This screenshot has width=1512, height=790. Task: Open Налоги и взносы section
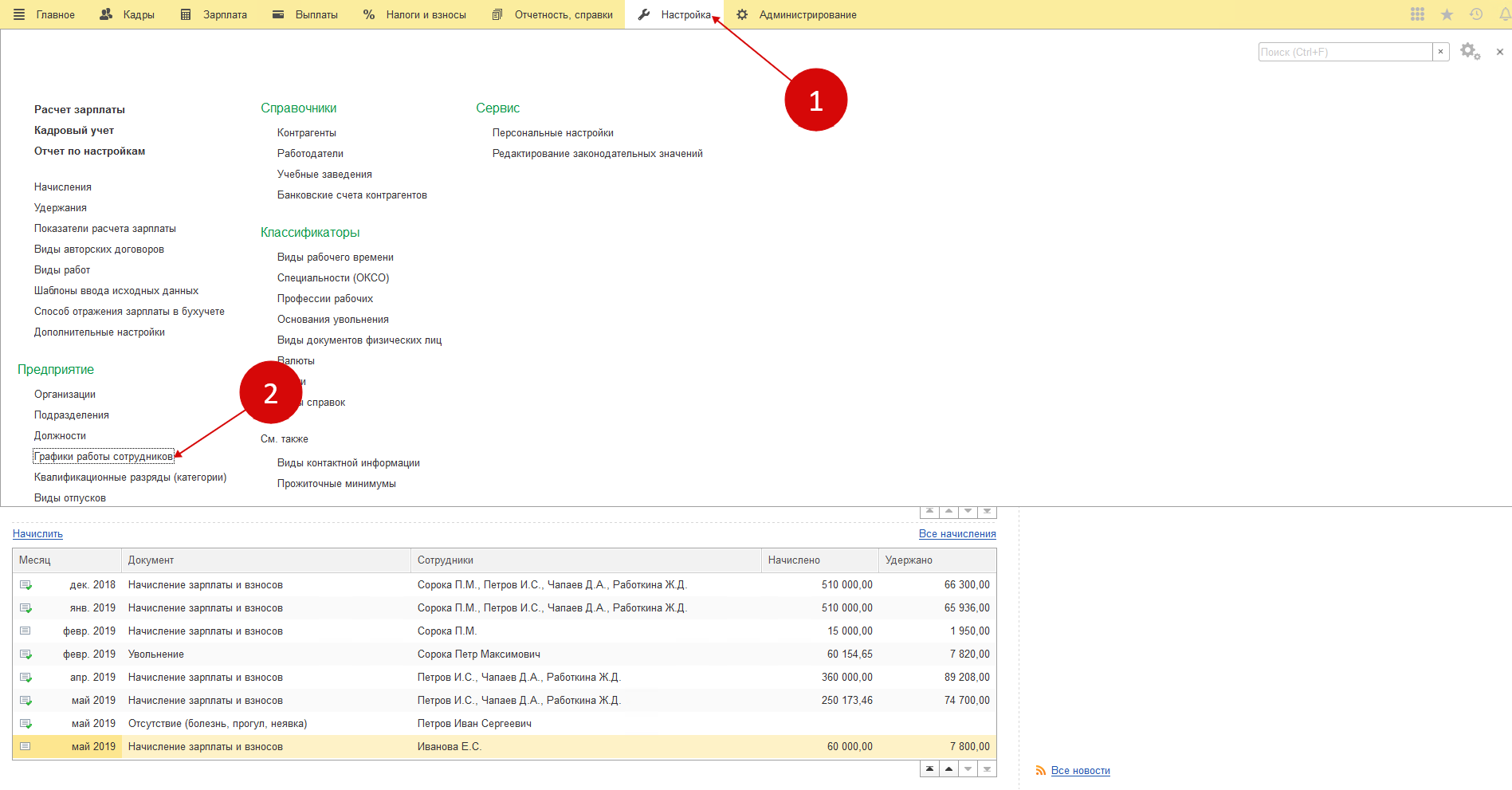[426, 14]
